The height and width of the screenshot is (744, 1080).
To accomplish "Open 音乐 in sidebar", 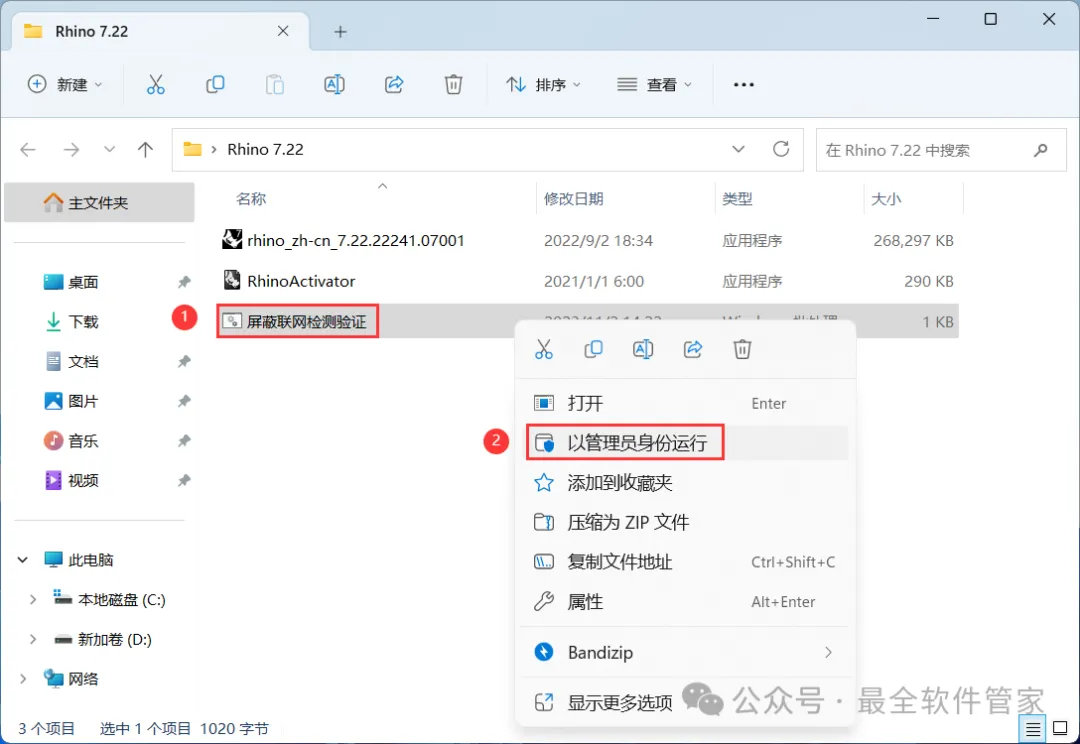I will coord(83,441).
